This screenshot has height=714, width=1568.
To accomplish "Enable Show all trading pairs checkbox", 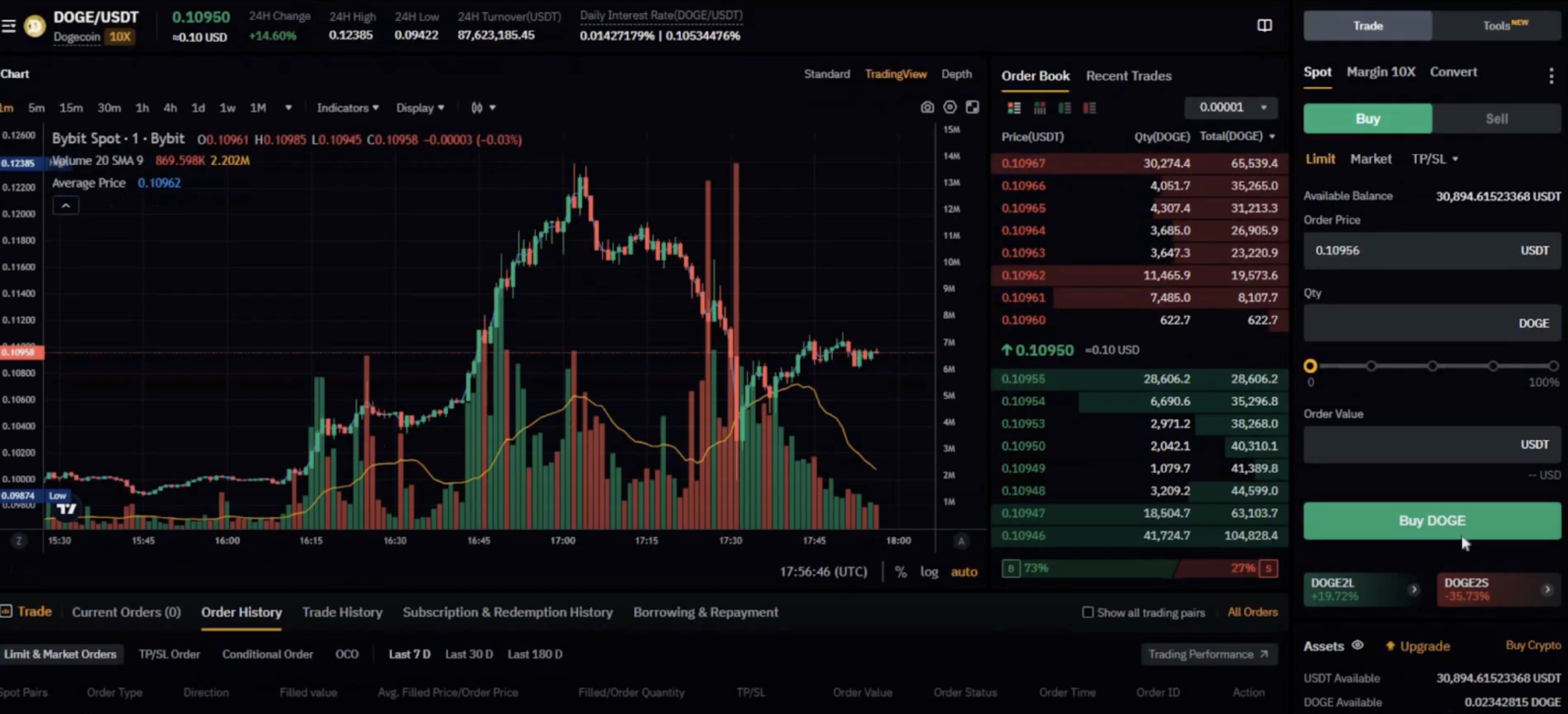I will tap(1088, 612).
